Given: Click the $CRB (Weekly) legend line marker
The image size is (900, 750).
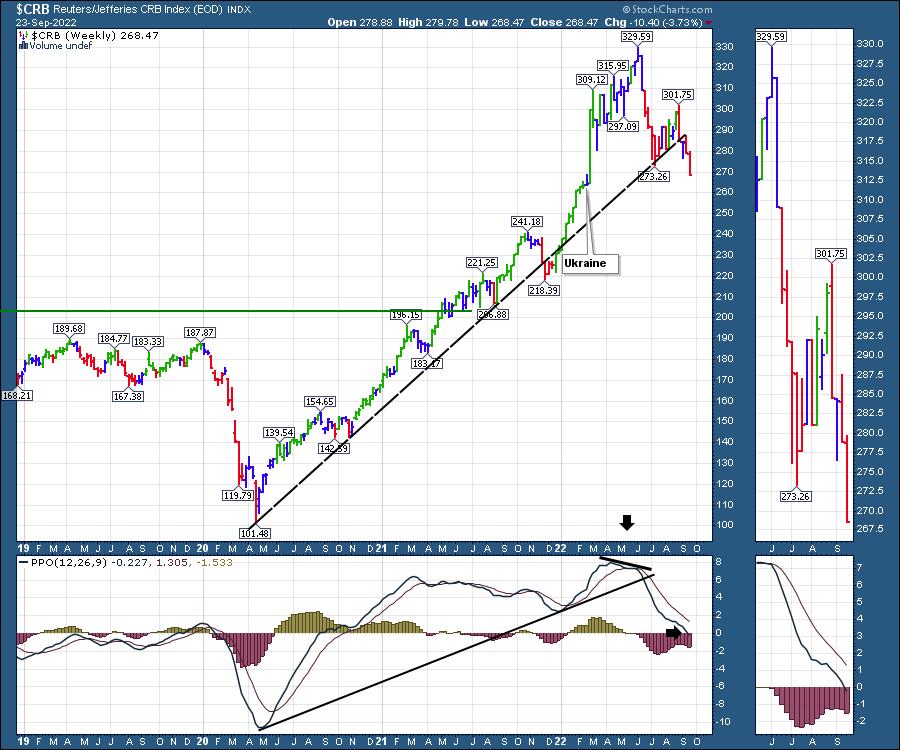Looking at the screenshot, I should click(21, 33).
